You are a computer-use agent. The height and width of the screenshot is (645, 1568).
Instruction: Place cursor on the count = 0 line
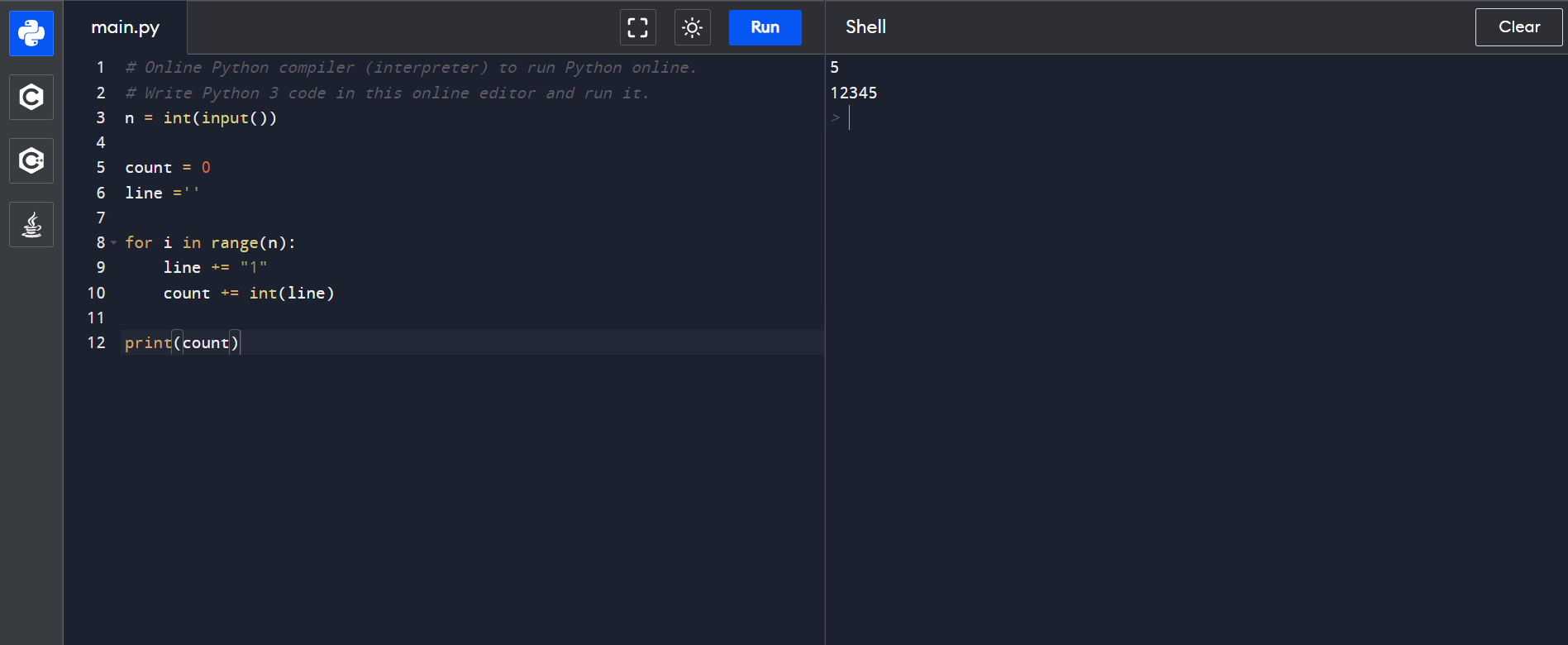tap(168, 168)
